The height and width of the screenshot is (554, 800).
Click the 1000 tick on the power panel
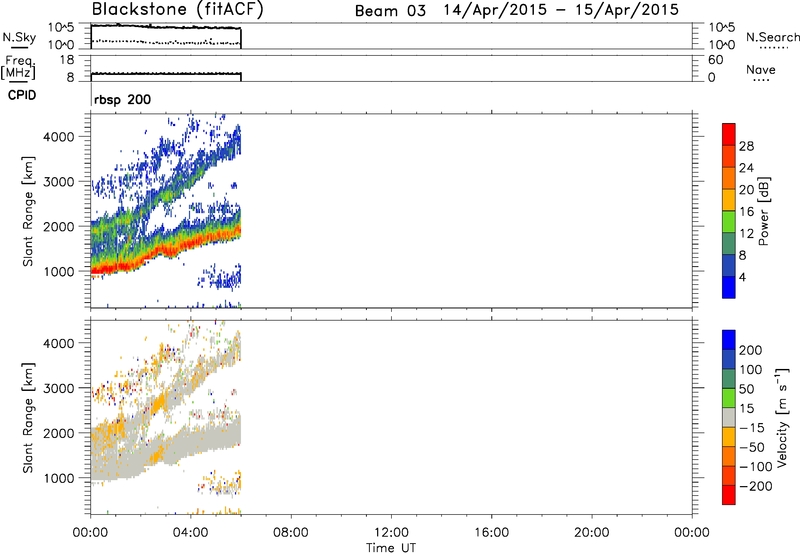(x=59, y=271)
